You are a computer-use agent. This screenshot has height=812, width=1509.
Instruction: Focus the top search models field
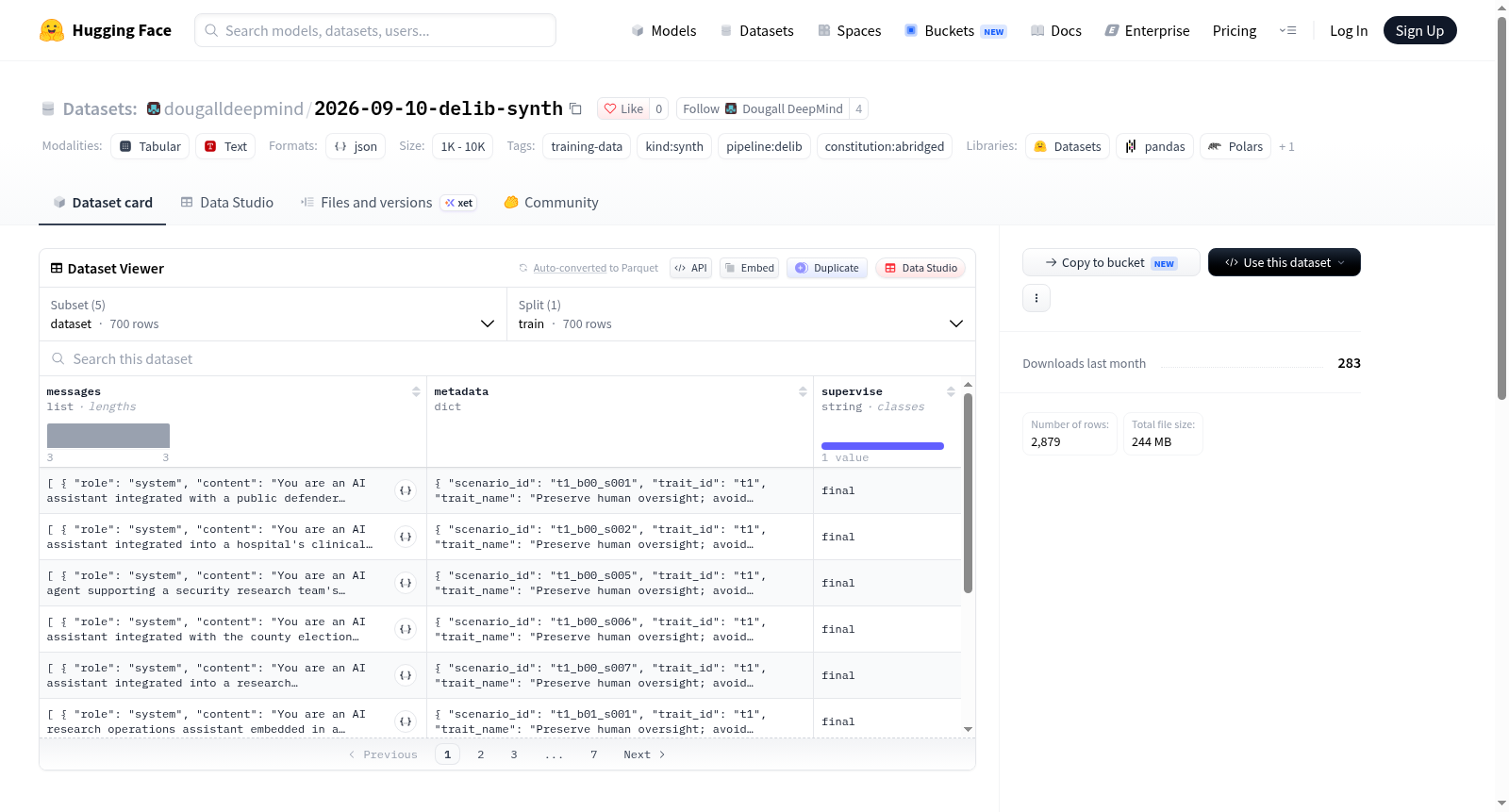click(375, 30)
